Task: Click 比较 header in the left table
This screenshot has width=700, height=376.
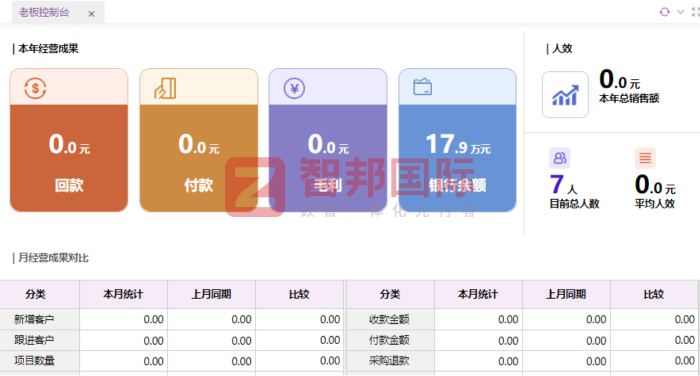Action: tap(299, 294)
